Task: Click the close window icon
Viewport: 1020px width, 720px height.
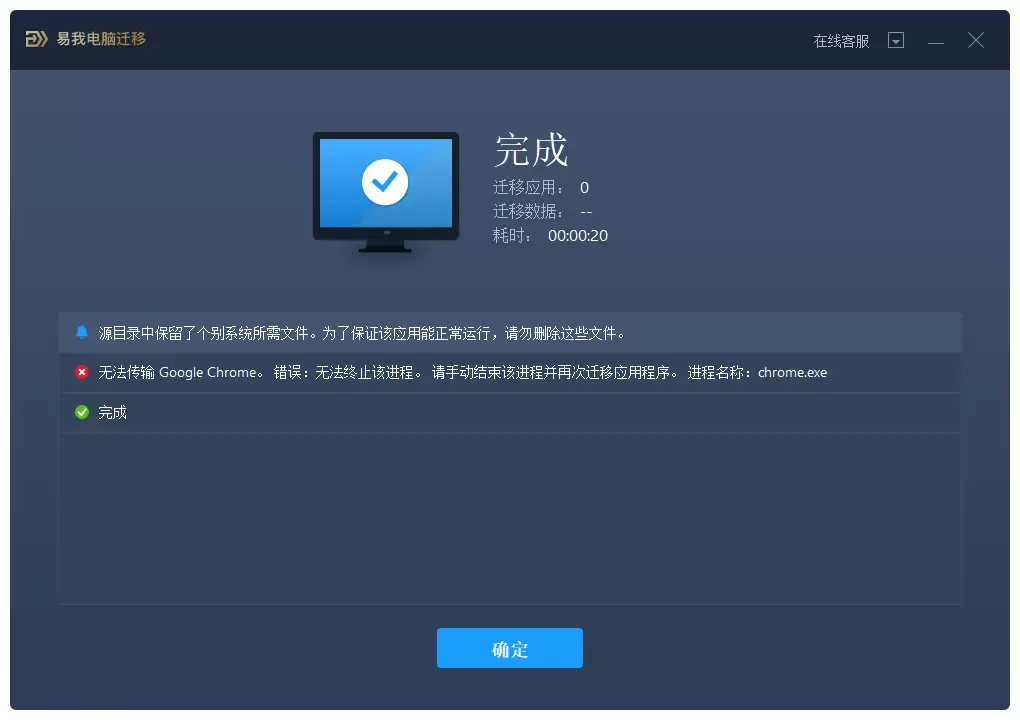Action: (975, 40)
